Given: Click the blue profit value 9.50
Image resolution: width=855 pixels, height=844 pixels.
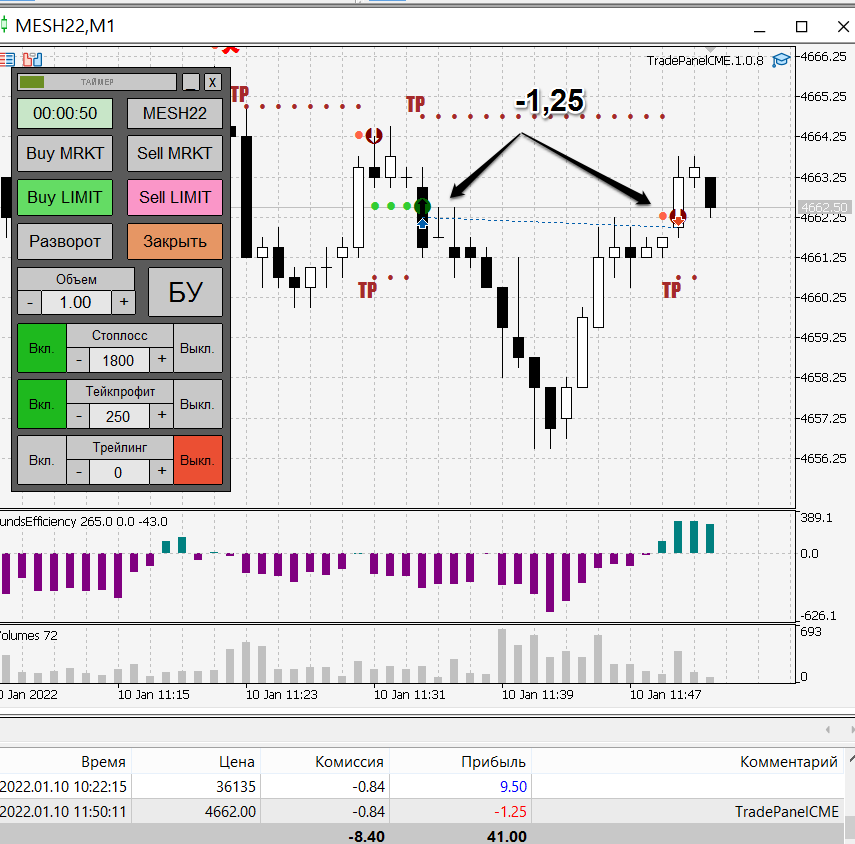Looking at the screenshot, I should 513,787.
